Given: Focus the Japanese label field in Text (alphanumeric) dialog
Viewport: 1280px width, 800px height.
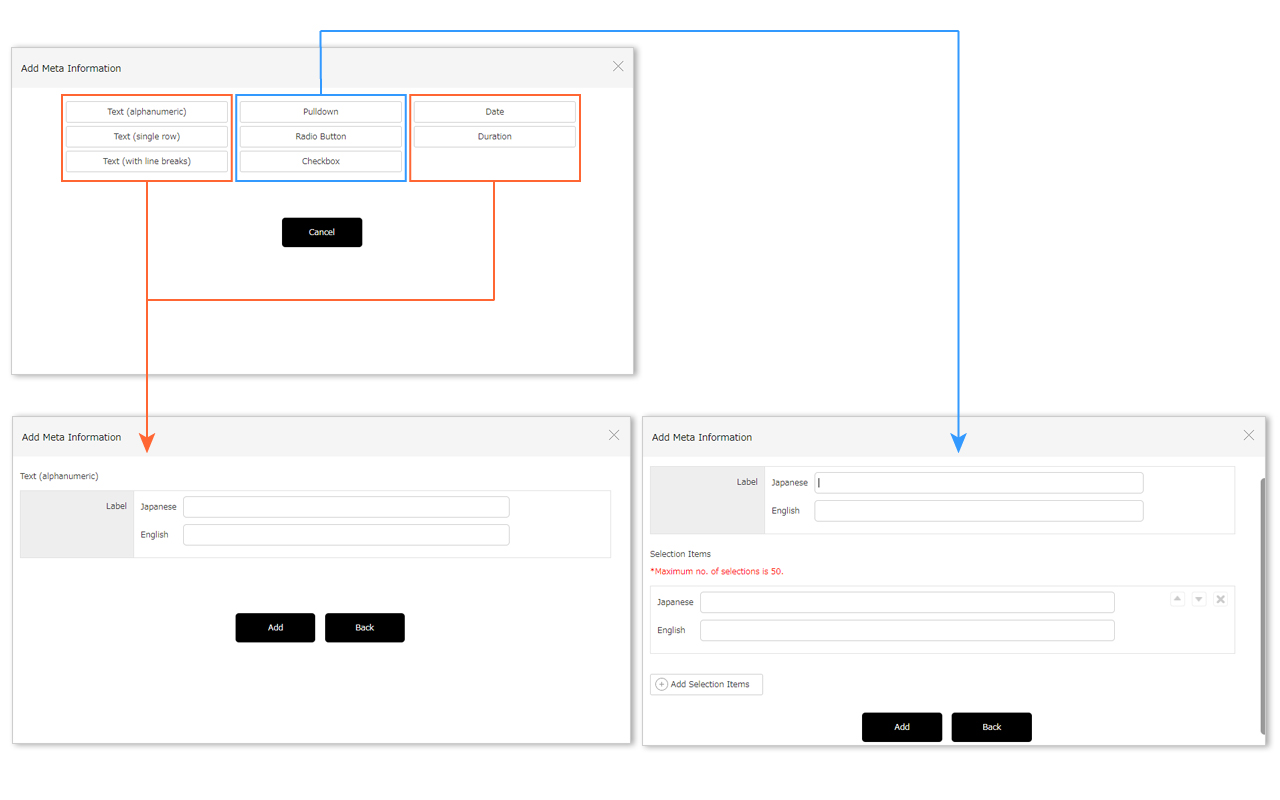Looking at the screenshot, I should tap(346, 507).
